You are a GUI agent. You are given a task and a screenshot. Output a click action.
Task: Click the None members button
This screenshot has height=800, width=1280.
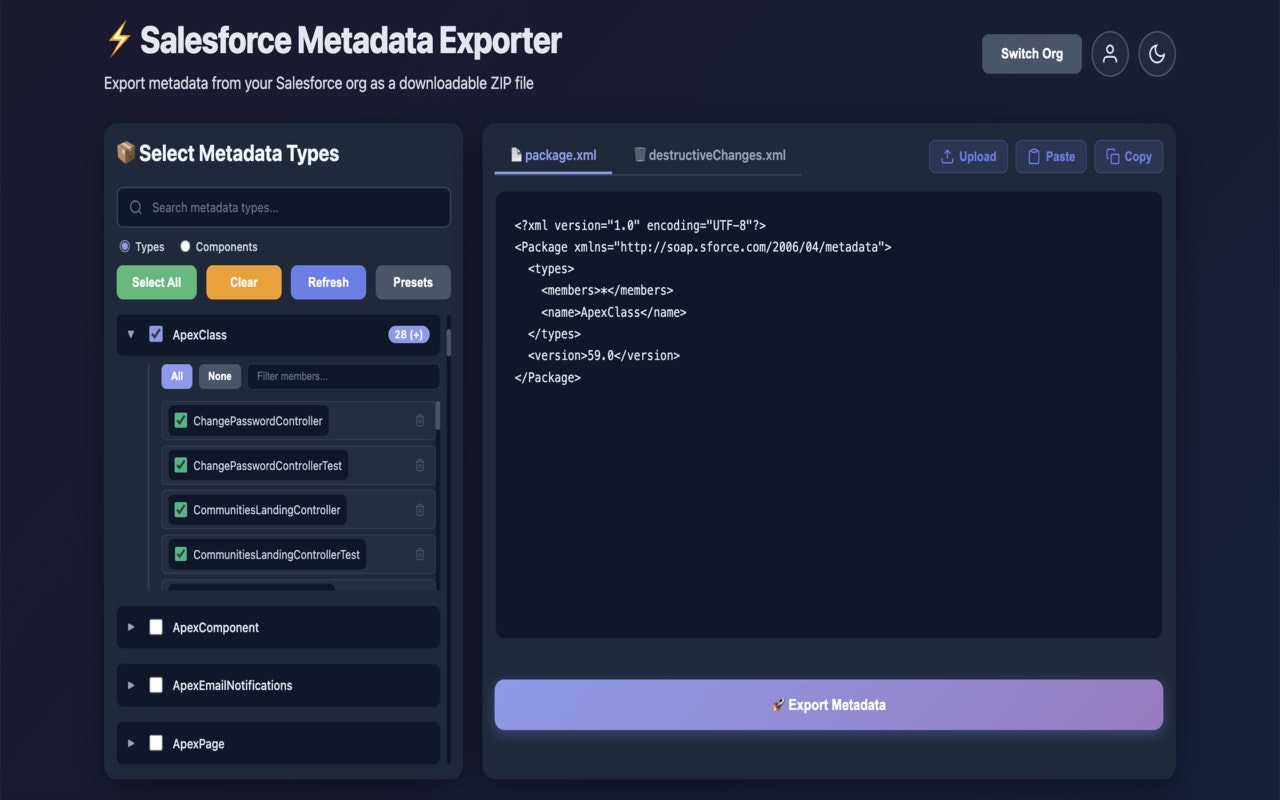tap(220, 376)
